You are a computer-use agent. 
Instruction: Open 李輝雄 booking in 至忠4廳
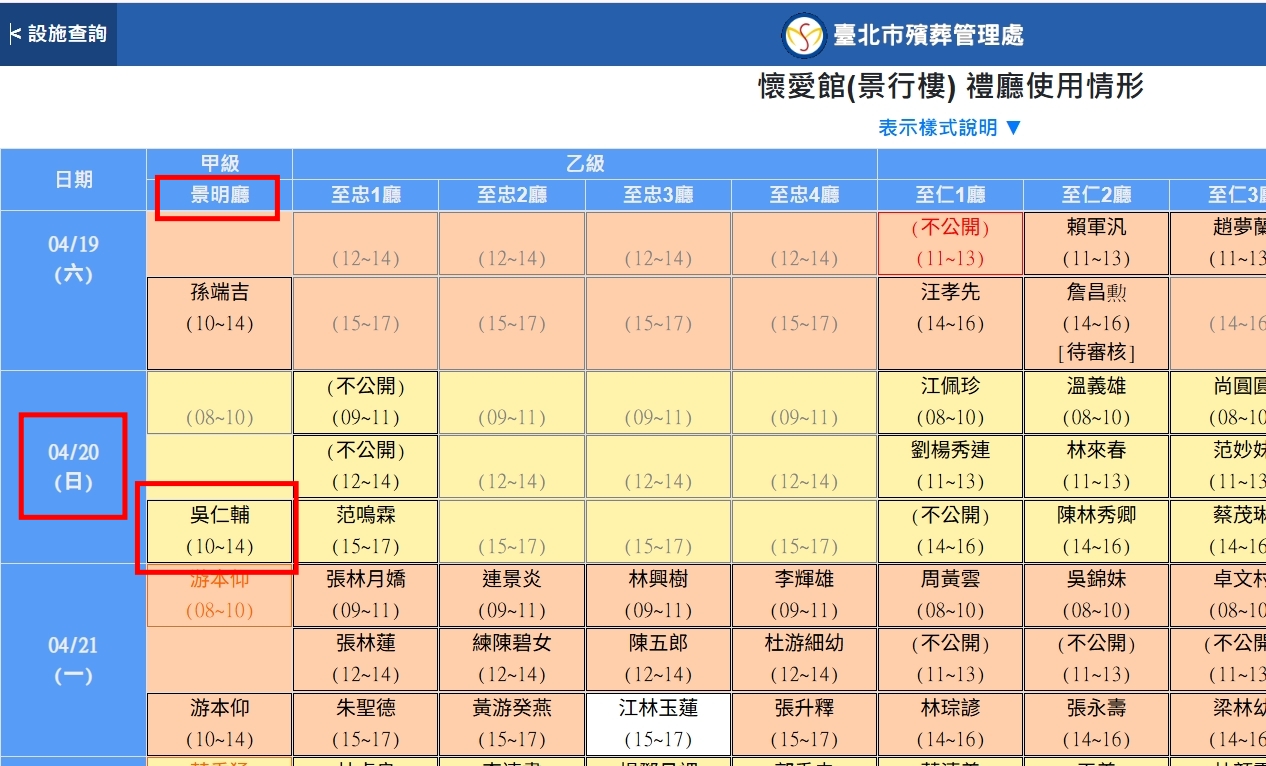[804, 595]
